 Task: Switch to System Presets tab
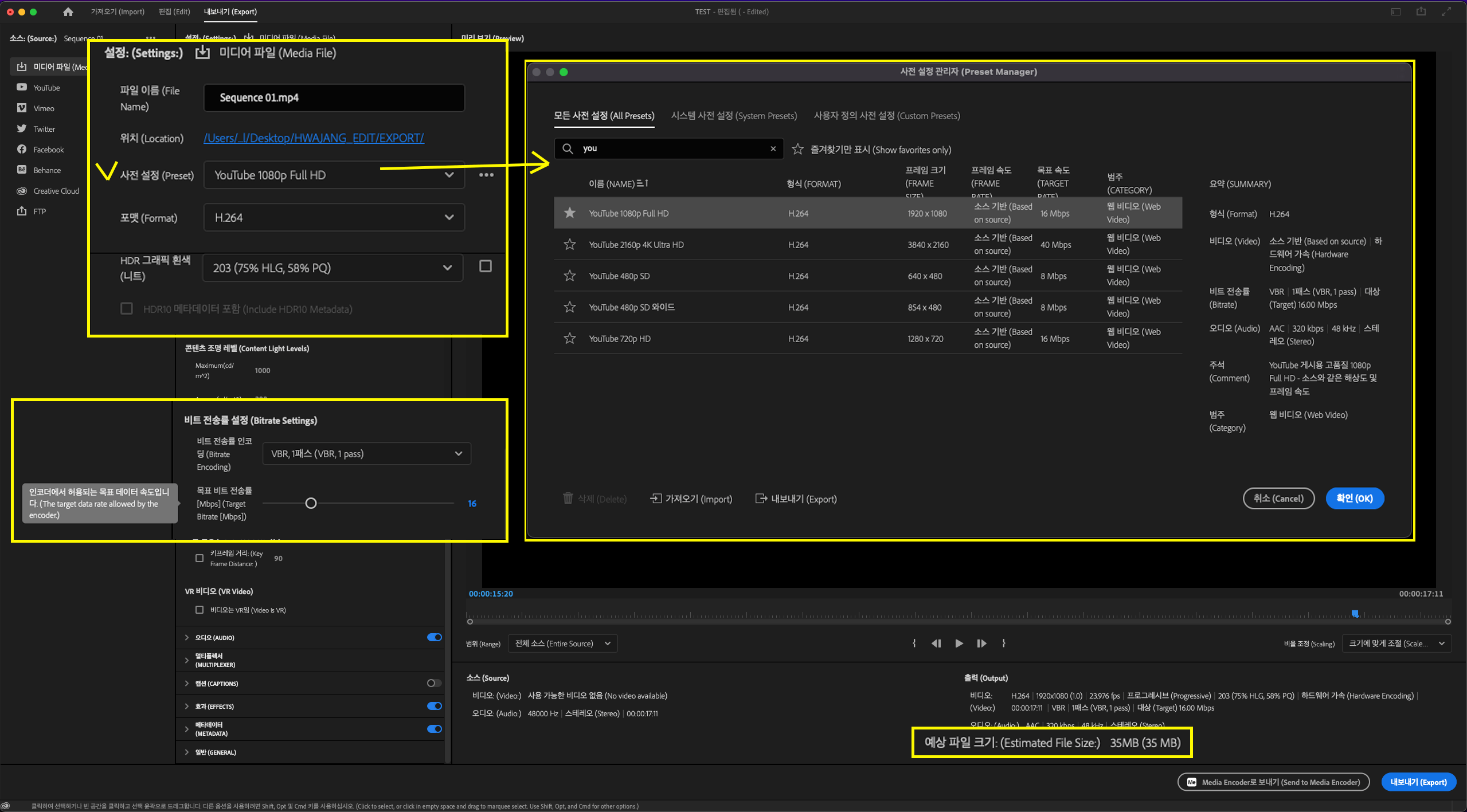(x=733, y=116)
